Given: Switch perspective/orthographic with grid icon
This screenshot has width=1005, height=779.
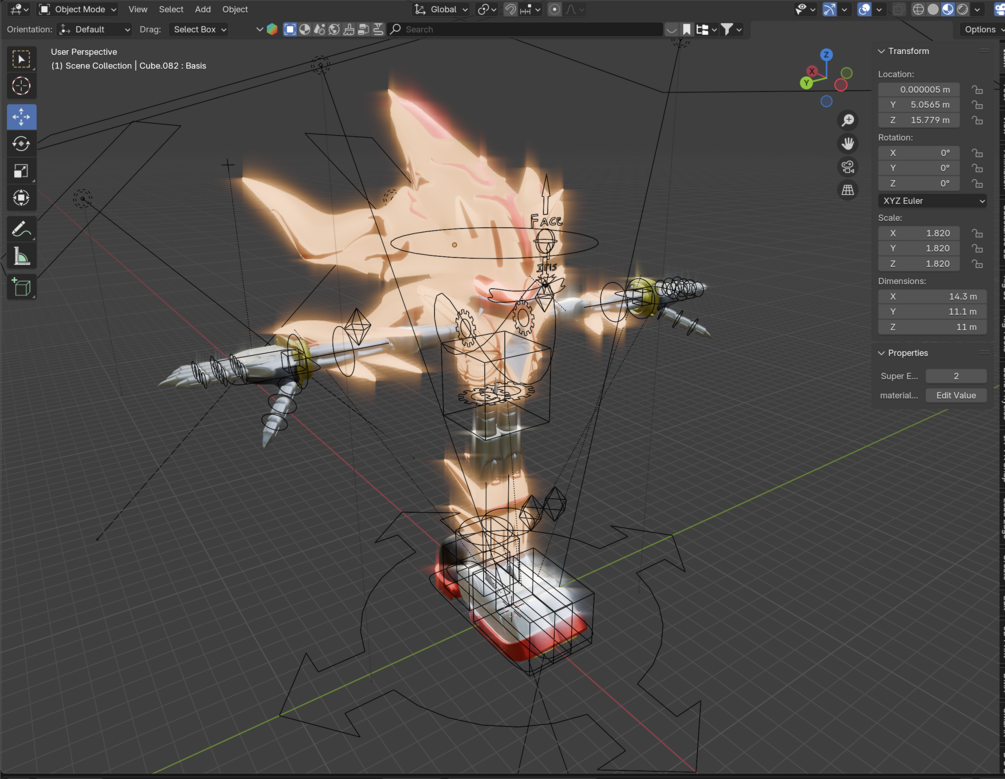Looking at the screenshot, I should point(847,190).
